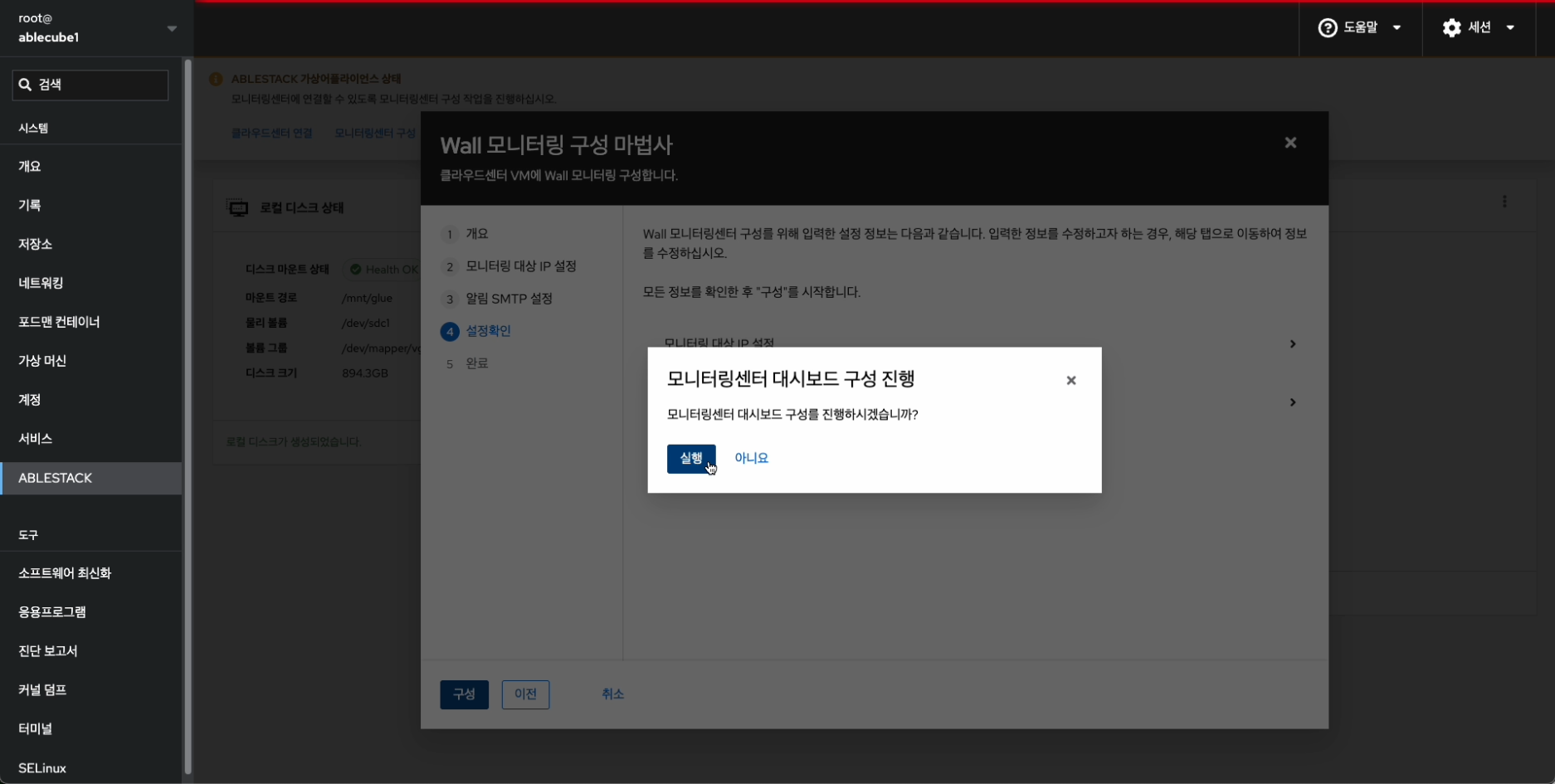
Task: Expand the 모니터링 대상 IP 설정 section chevron
Action: [1292, 343]
